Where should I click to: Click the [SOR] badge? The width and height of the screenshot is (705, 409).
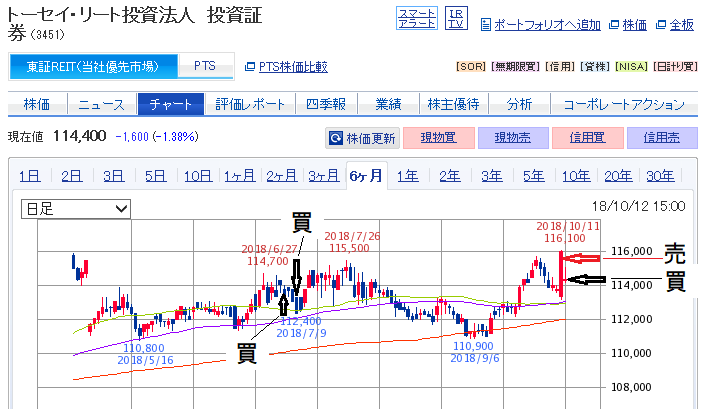[x=471, y=67]
